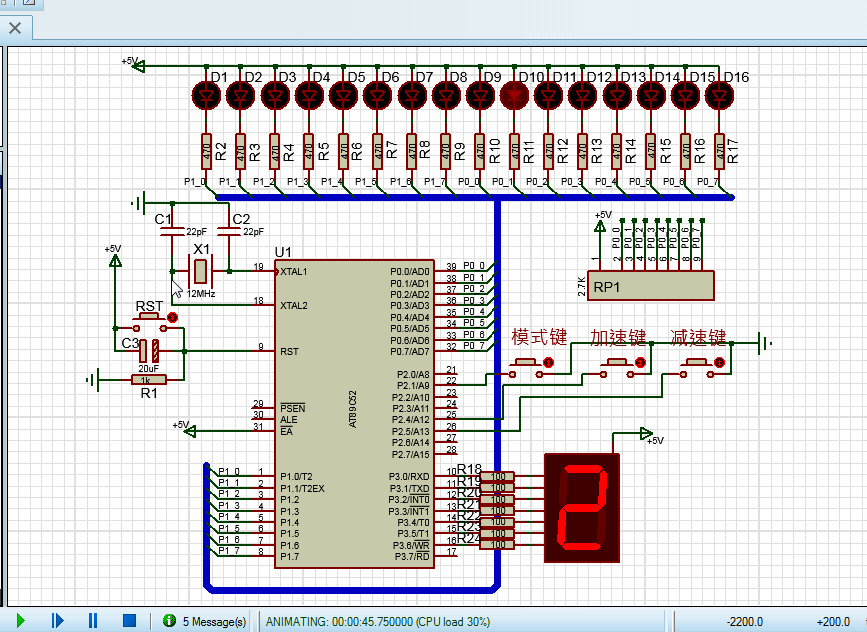
Task: Select the +5V terminal on the EA pin
Action: coord(189,430)
